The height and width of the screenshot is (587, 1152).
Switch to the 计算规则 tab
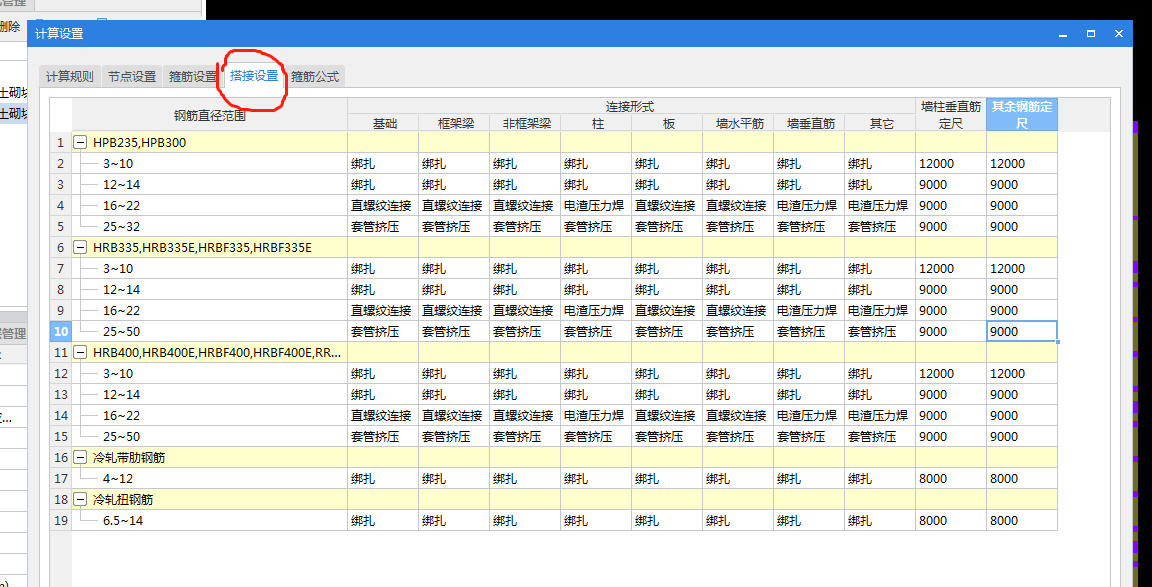(70, 76)
